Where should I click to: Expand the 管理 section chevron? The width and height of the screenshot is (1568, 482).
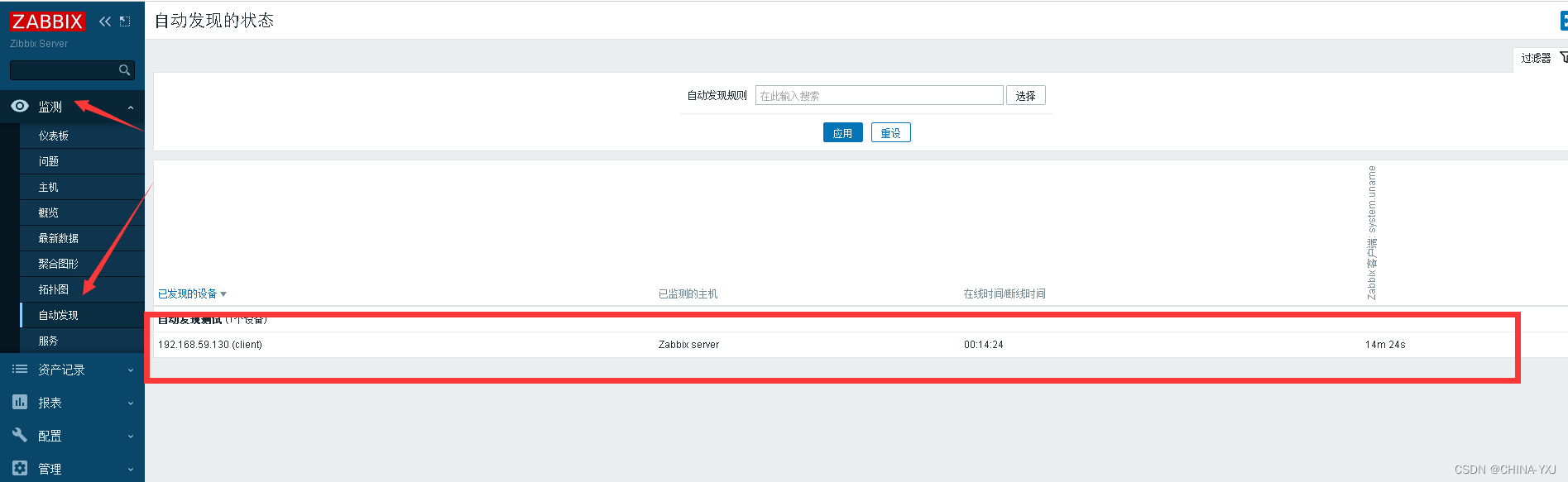pyautogui.click(x=131, y=470)
